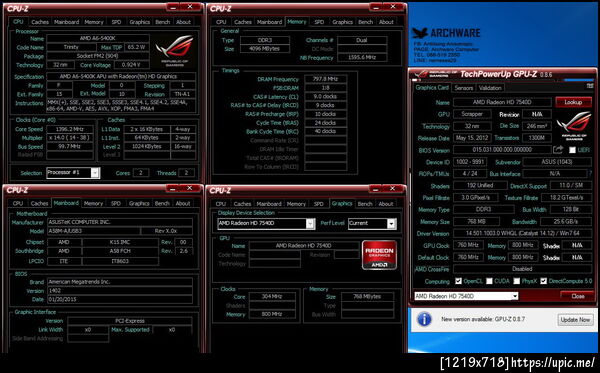Click the BIOS Version field in GPU-Z

(x=502, y=150)
